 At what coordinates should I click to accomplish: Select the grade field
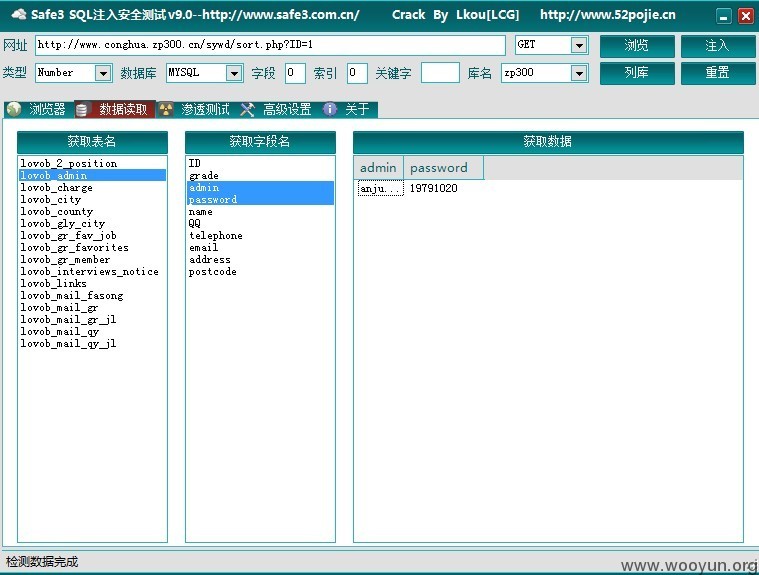260,175
